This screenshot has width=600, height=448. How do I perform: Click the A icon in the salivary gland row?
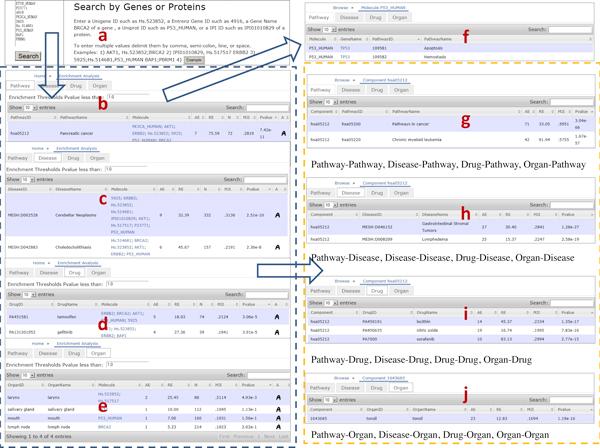point(278,409)
